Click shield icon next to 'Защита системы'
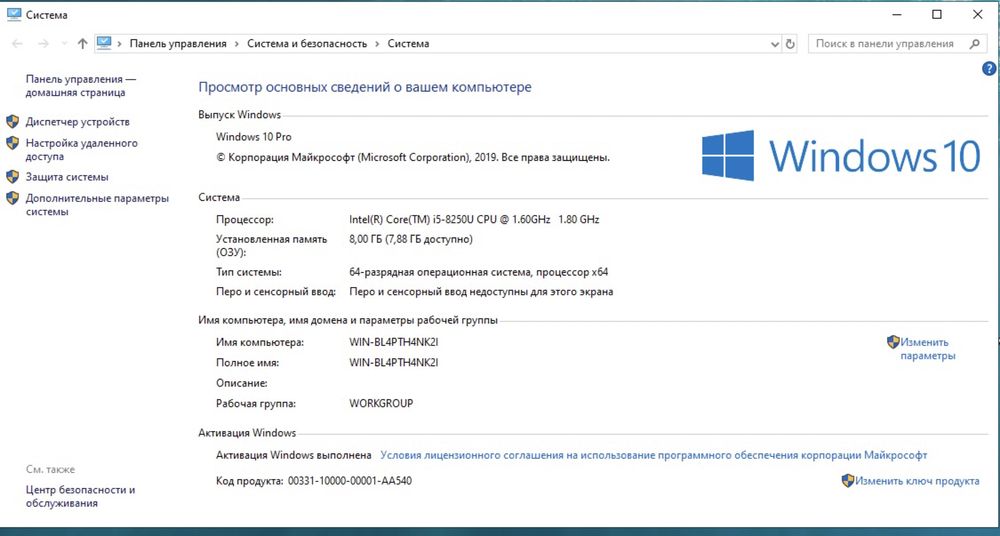1000x536 pixels. coord(12,177)
